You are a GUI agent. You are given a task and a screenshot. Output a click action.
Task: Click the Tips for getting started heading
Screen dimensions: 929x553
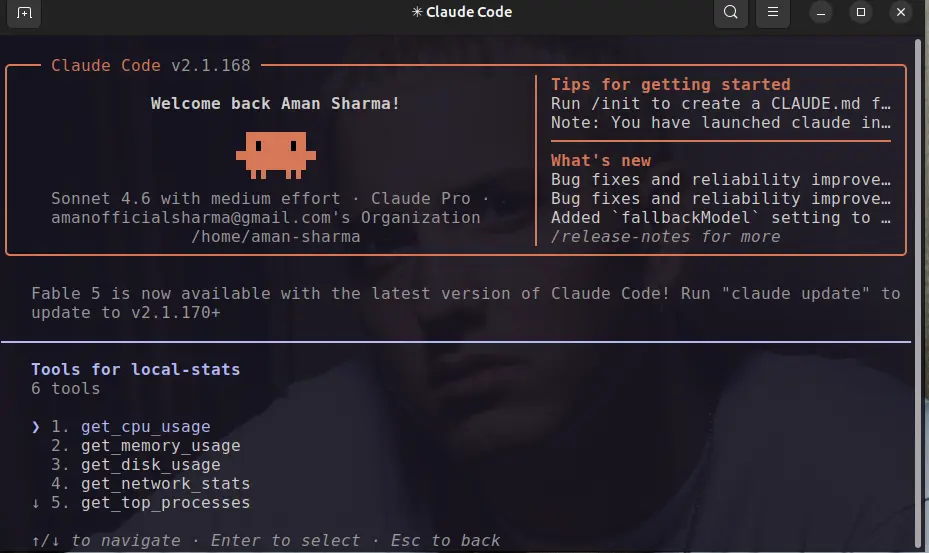[x=671, y=84]
